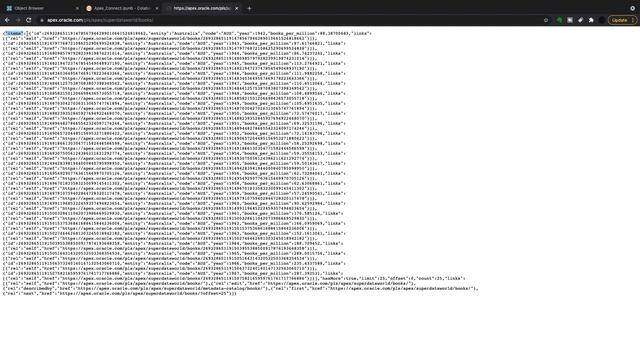This screenshot has width=640, height=360.
Task: Click the Apex_Connect tab favicon
Action: tap(89, 8)
